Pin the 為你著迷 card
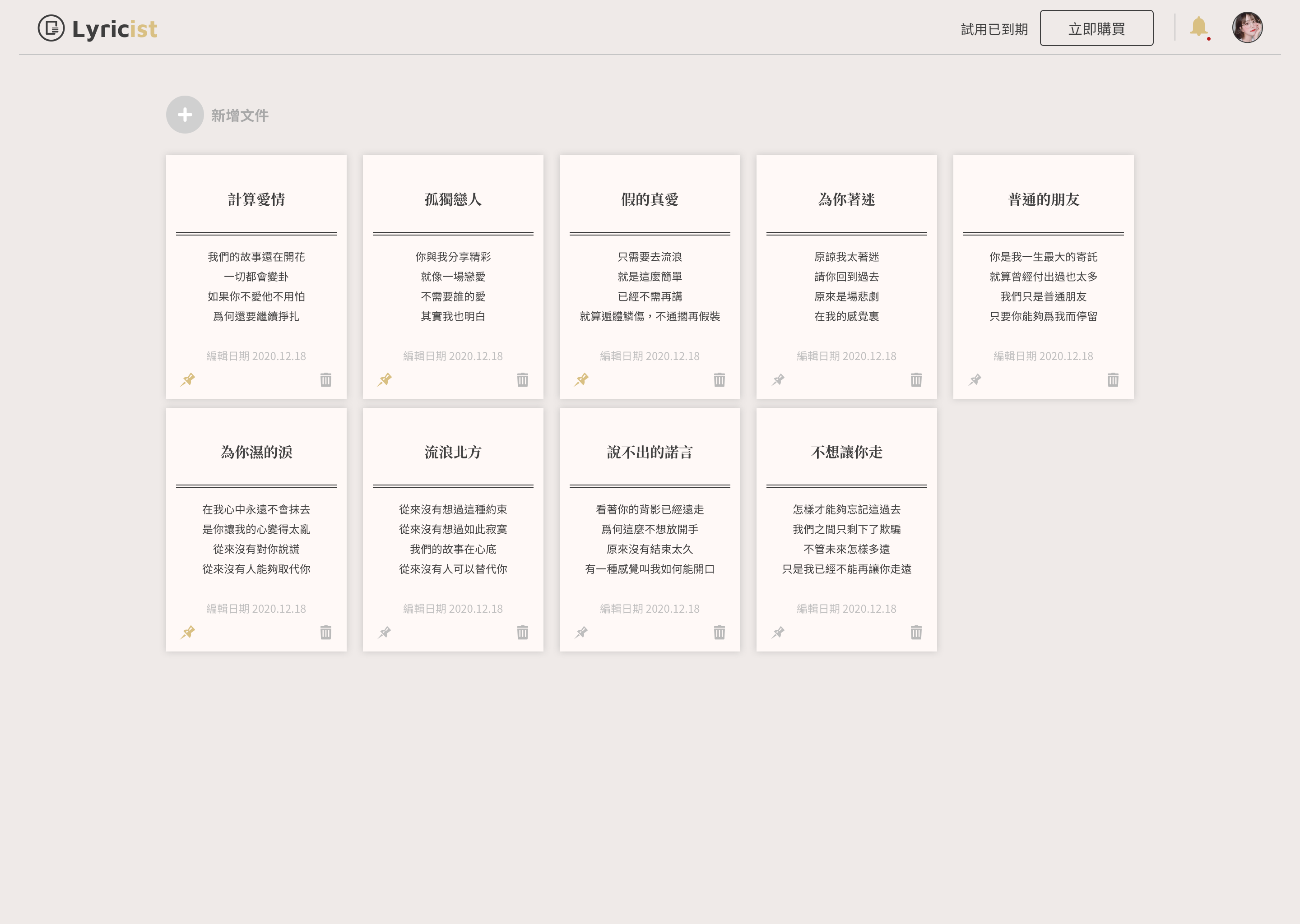 [x=778, y=379]
